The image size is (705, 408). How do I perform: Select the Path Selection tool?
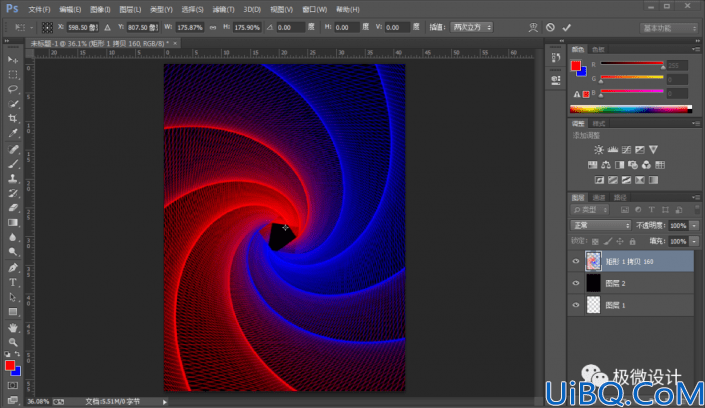(13, 297)
